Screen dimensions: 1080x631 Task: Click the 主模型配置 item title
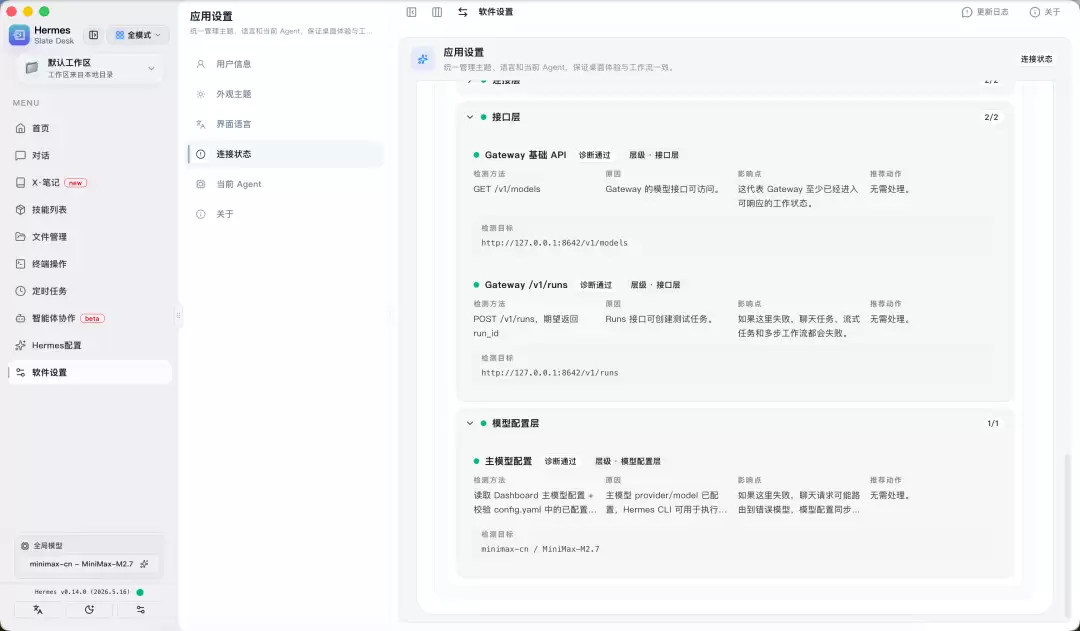click(x=508, y=461)
